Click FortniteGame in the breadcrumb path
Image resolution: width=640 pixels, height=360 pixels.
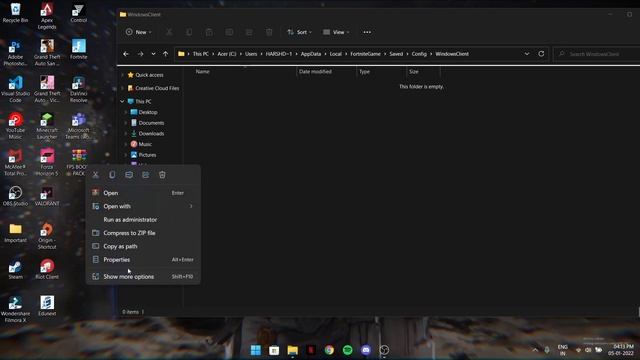[x=365, y=54]
